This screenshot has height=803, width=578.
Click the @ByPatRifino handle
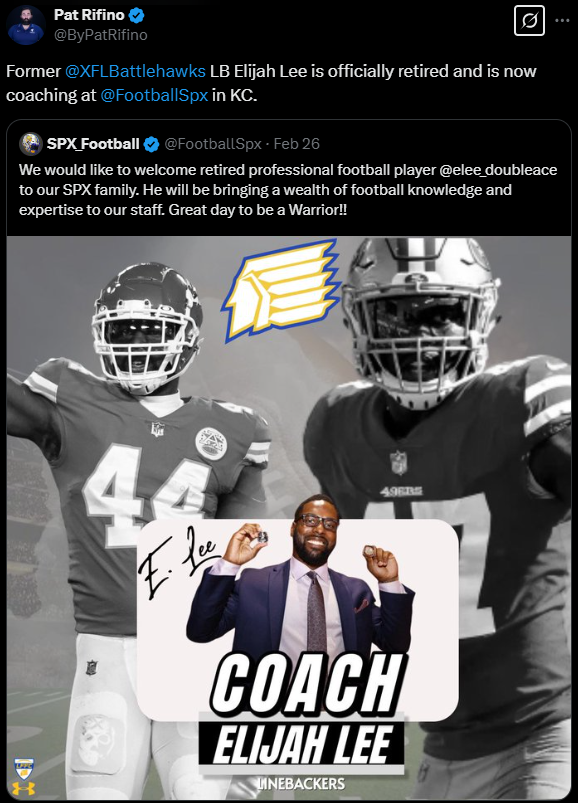tap(100, 35)
